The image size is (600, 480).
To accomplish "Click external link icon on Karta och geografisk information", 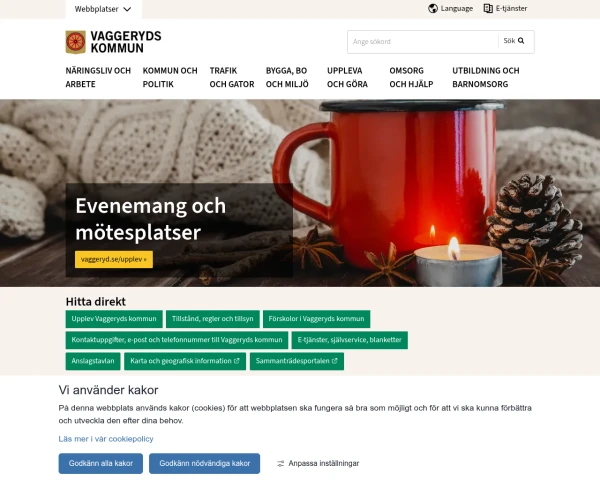I will pyautogui.click(x=236, y=361).
